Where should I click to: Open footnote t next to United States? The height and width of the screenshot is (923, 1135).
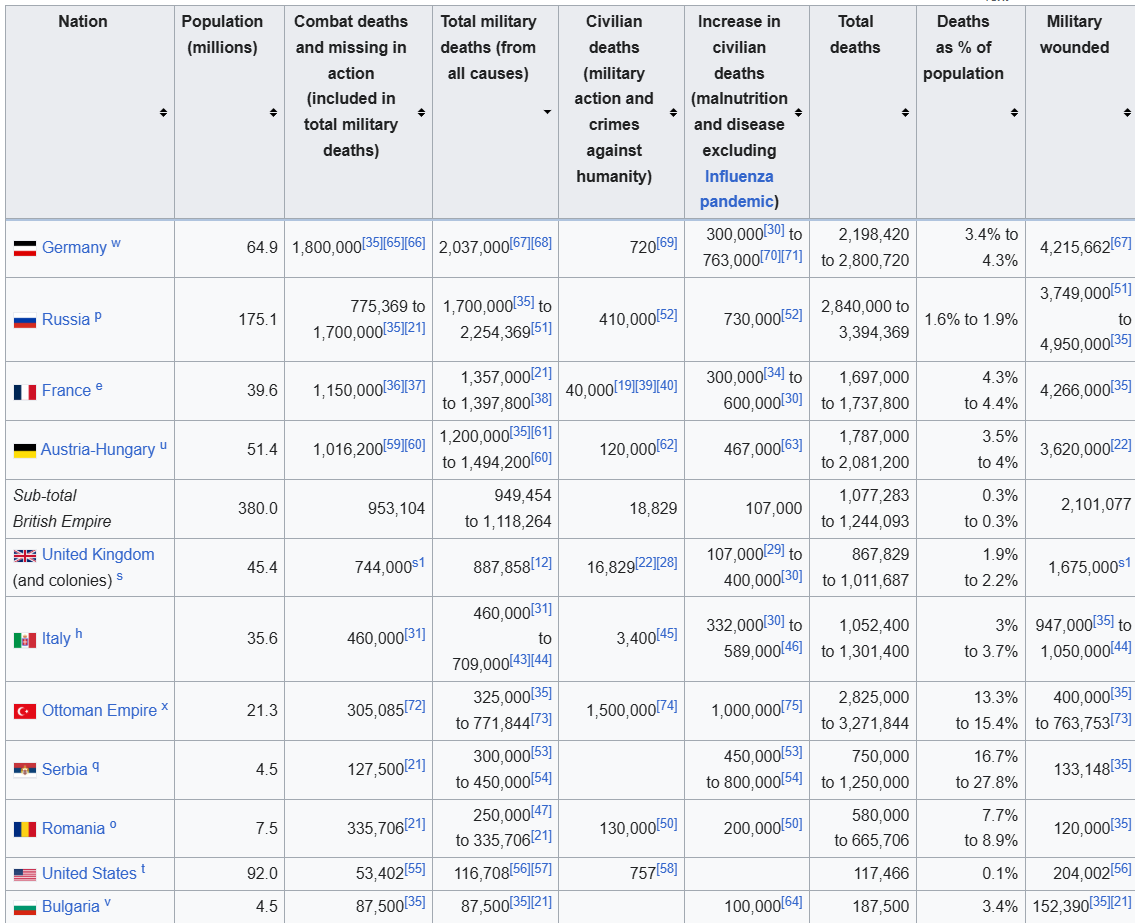(x=143, y=869)
